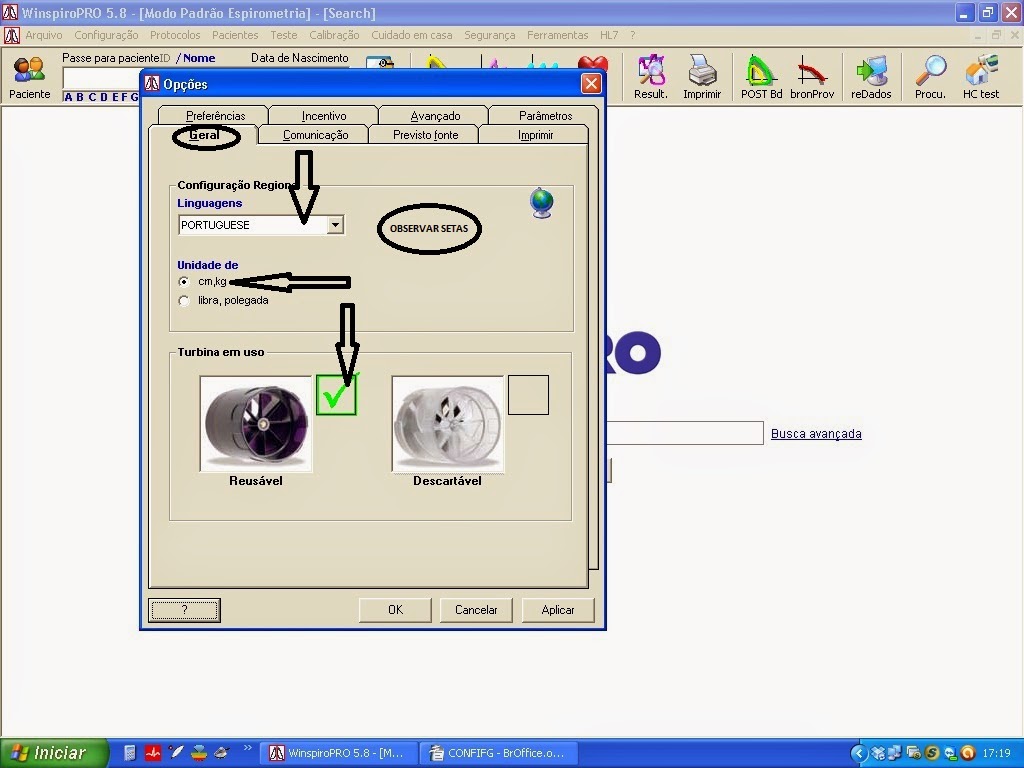Select the bronProv toolbar icon

812,77
